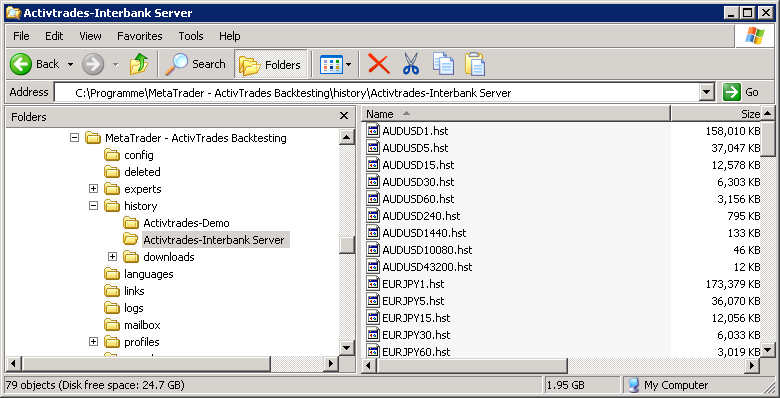
Task: Select Activtrades-Interbank Server folder in tree
Action: click(206, 240)
